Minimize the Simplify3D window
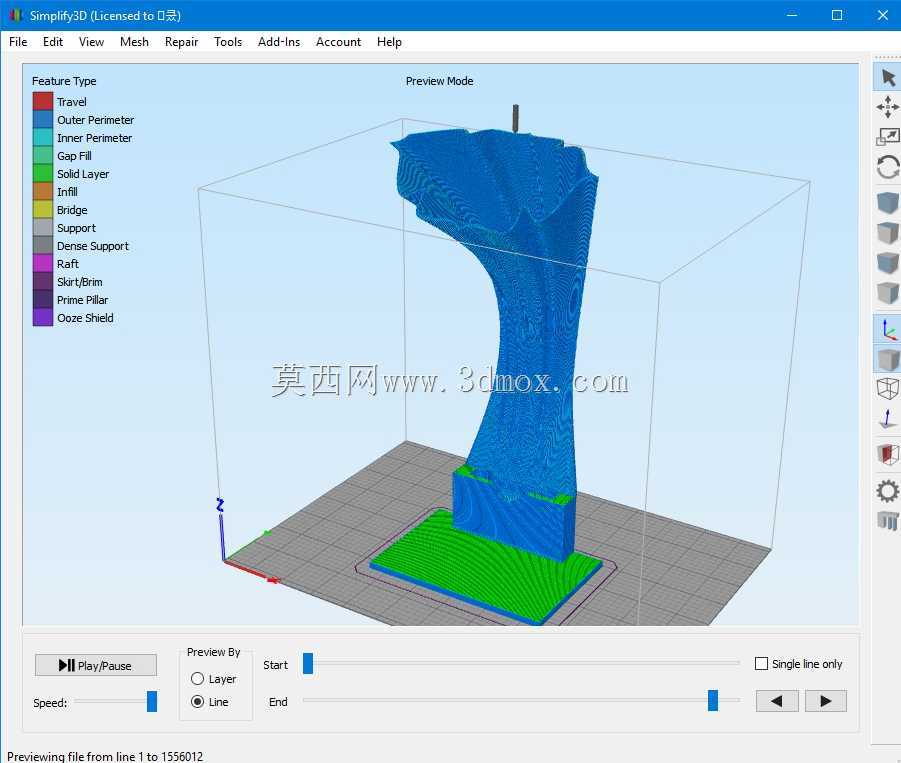Viewport: 901px width, 763px height. point(792,16)
